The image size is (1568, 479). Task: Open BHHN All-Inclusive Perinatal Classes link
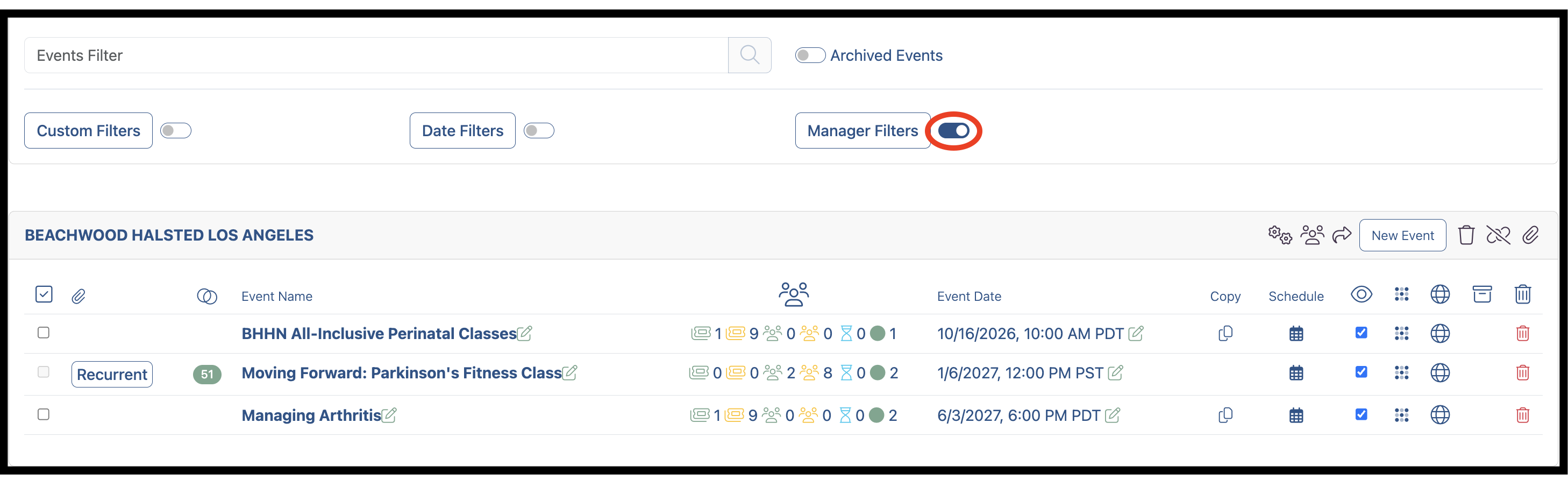click(379, 333)
